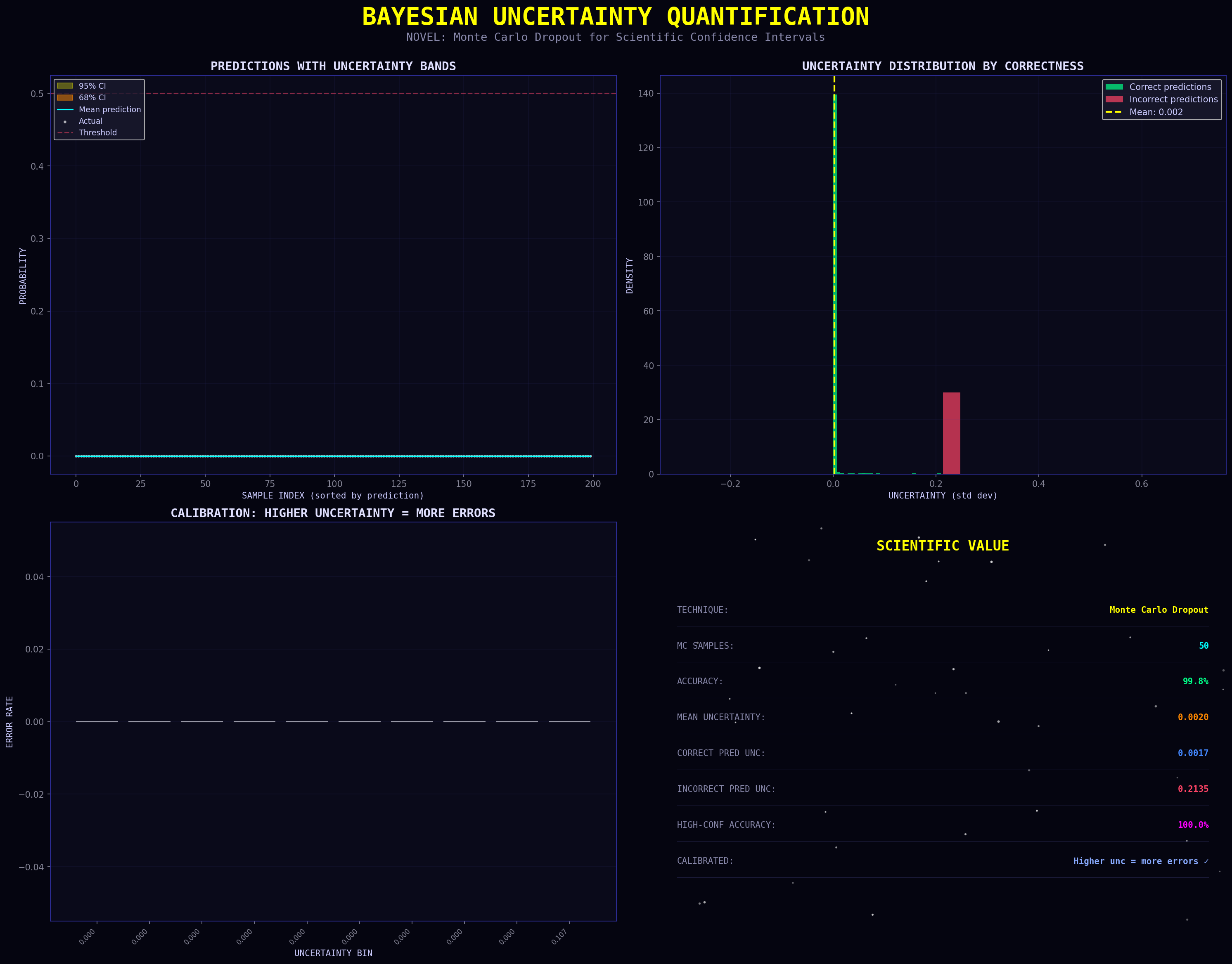This screenshot has width=1232, height=964.
Task: Click the red incorrect predictions histogram bar
Action: (951, 433)
